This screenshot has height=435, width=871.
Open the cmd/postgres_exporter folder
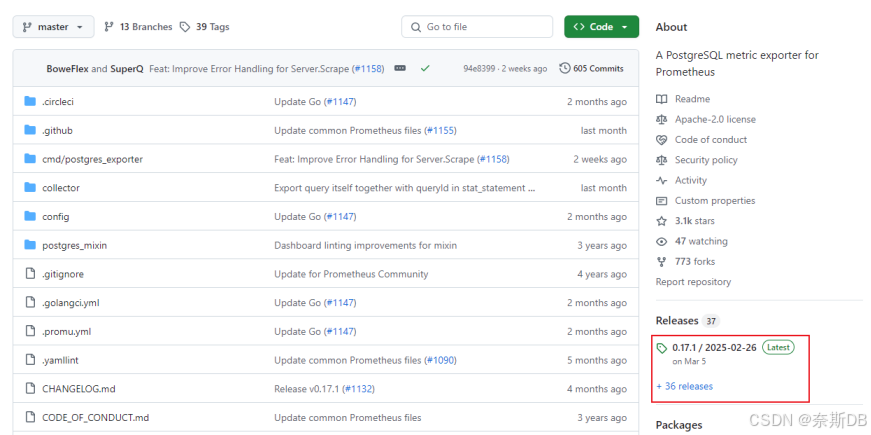point(92,159)
